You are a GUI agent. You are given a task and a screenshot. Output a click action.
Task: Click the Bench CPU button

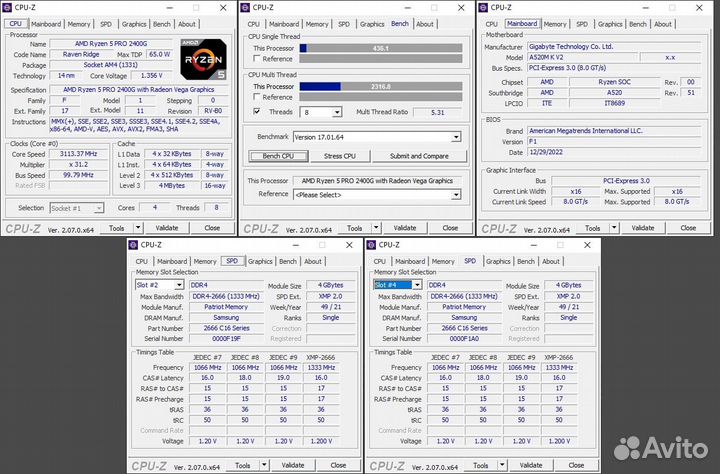click(x=278, y=156)
